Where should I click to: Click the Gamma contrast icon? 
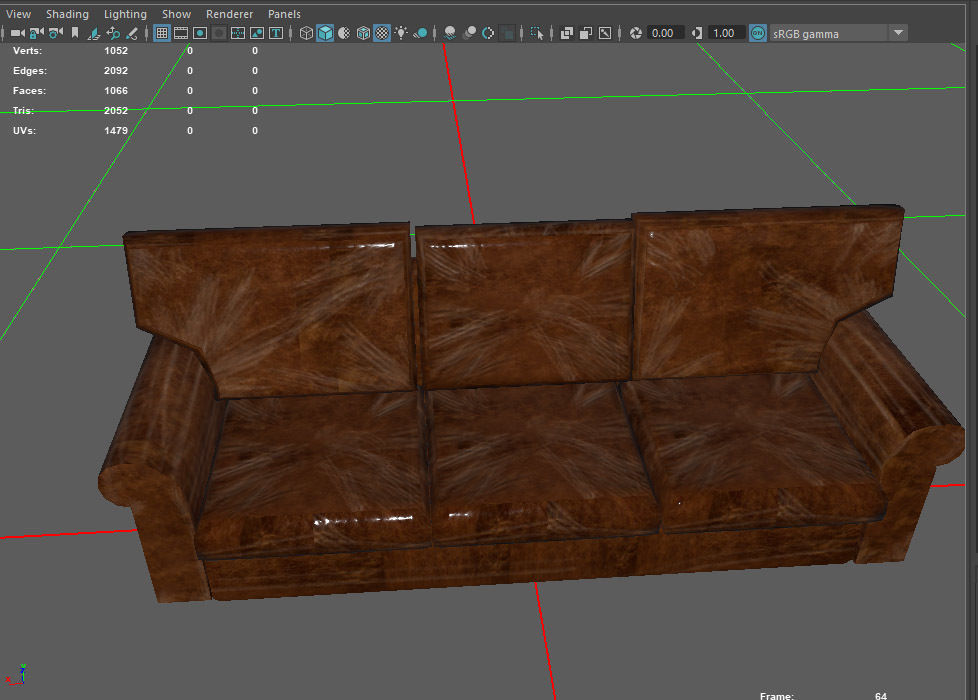pos(697,33)
